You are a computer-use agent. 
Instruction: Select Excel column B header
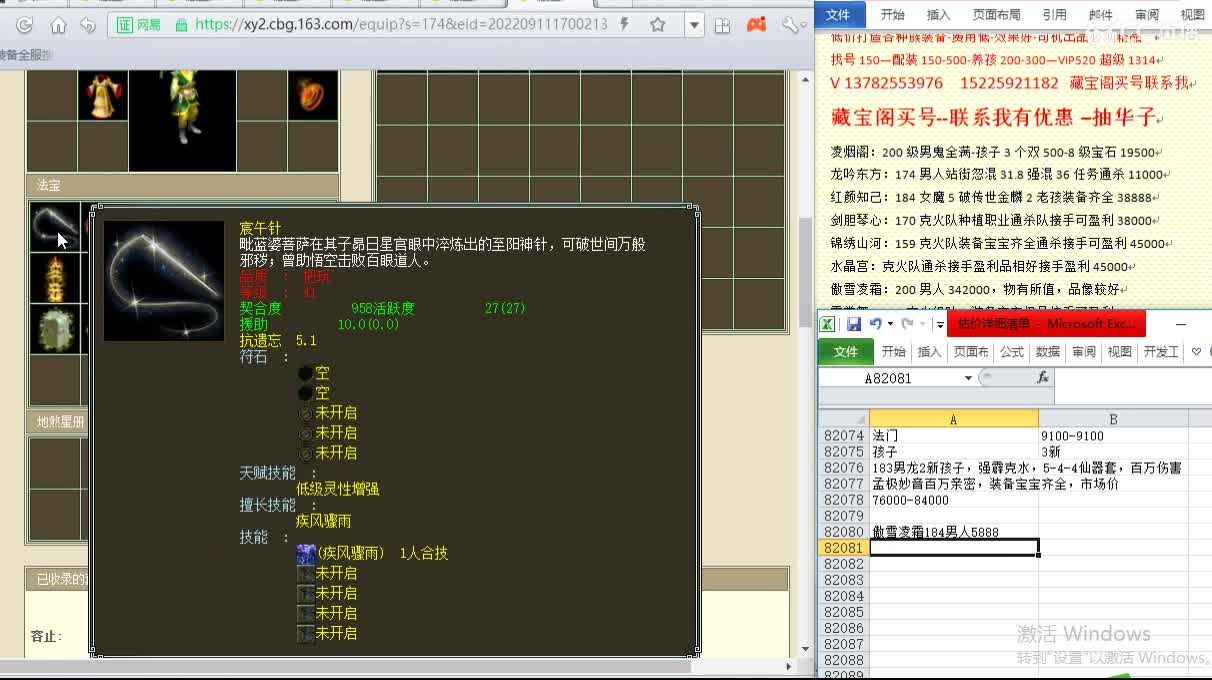tap(1113, 419)
